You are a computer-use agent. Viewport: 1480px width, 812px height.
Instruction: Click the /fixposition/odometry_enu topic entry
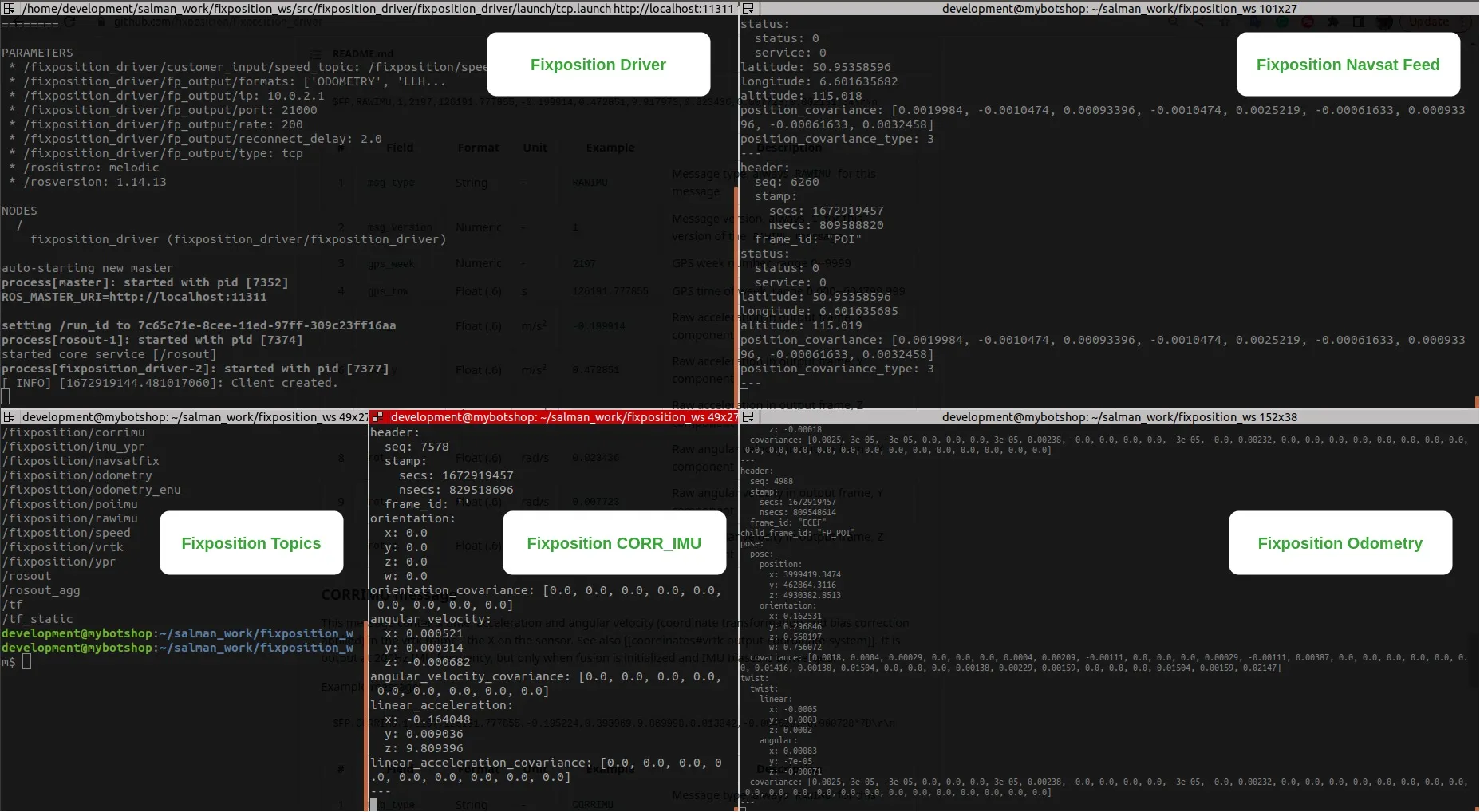(x=91, y=490)
